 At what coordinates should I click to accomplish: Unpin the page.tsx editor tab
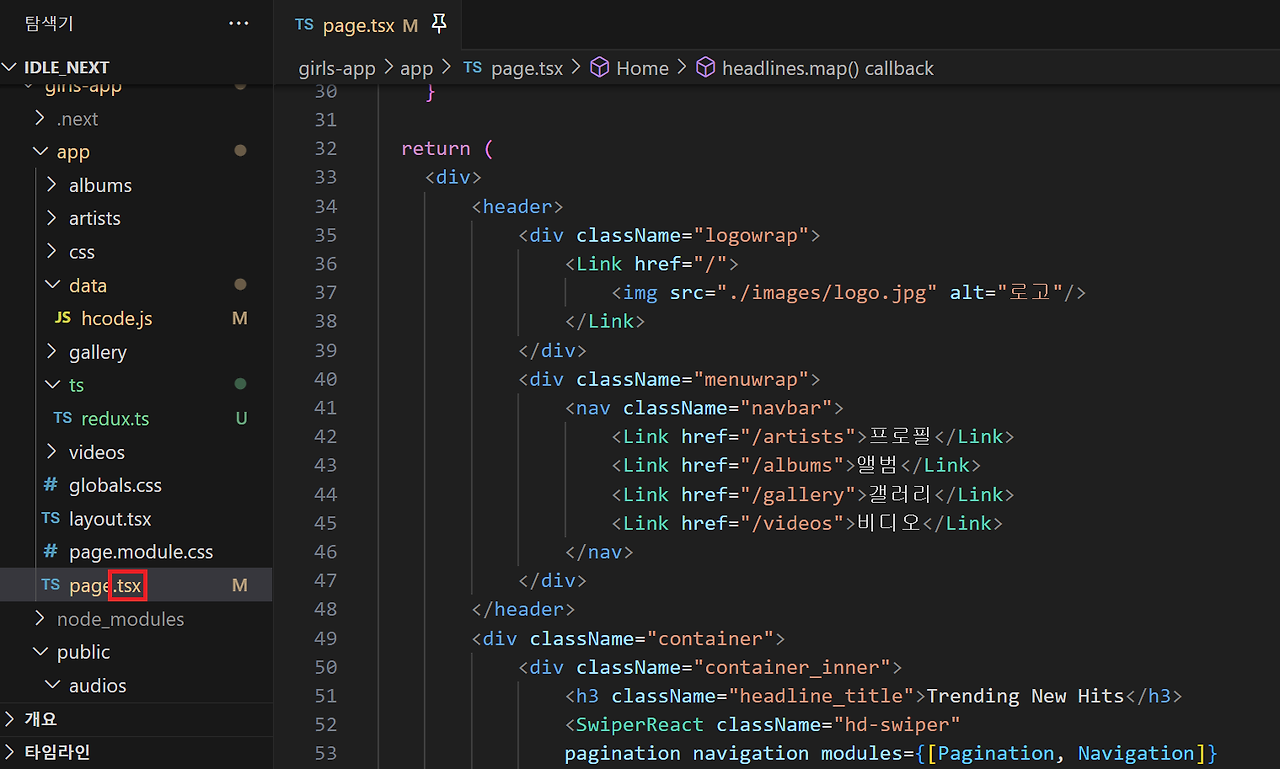pos(439,24)
